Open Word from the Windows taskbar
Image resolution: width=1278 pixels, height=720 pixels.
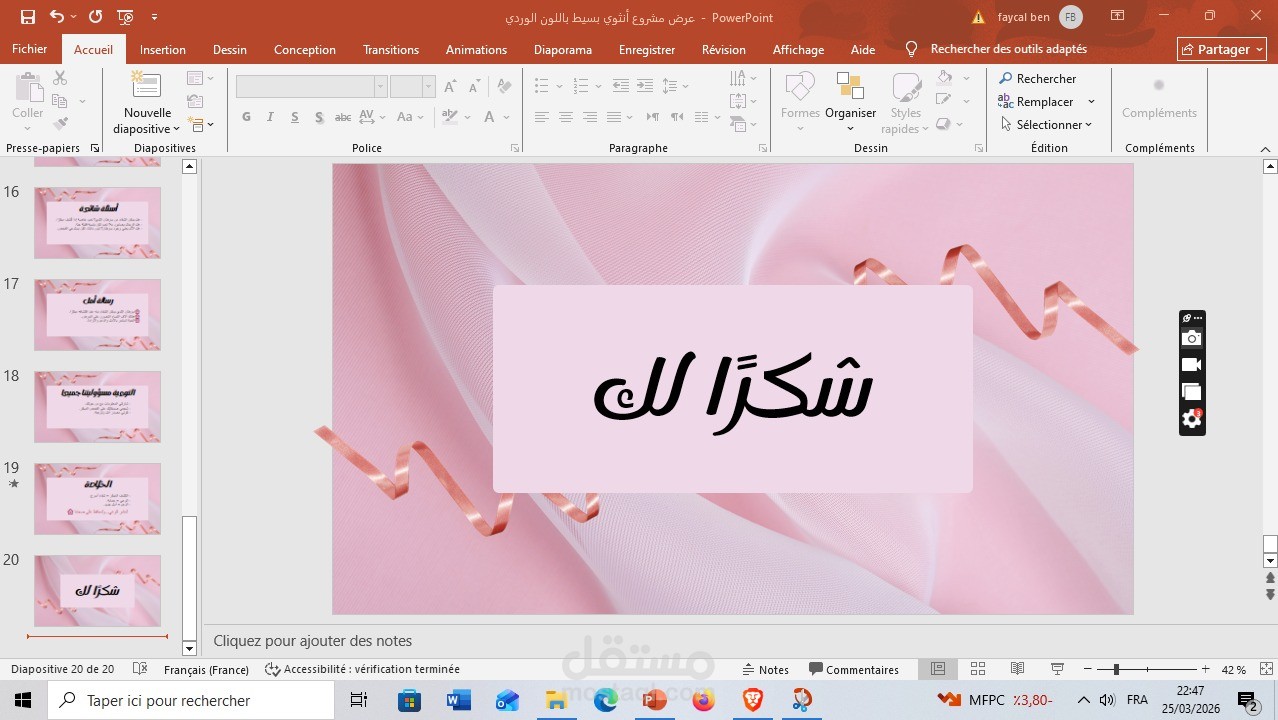(458, 700)
